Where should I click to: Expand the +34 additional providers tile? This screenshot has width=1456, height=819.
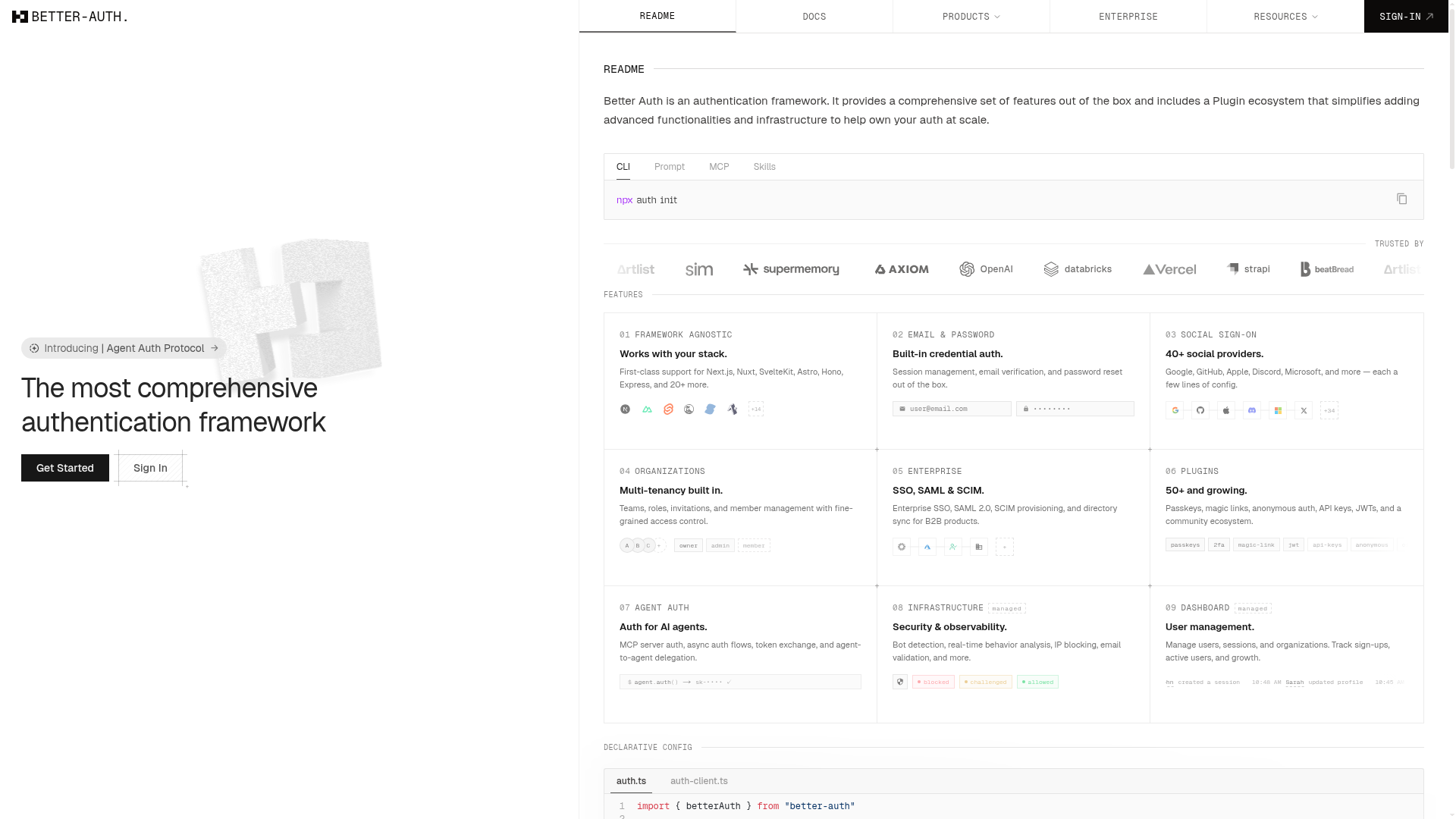(x=1329, y=410)
